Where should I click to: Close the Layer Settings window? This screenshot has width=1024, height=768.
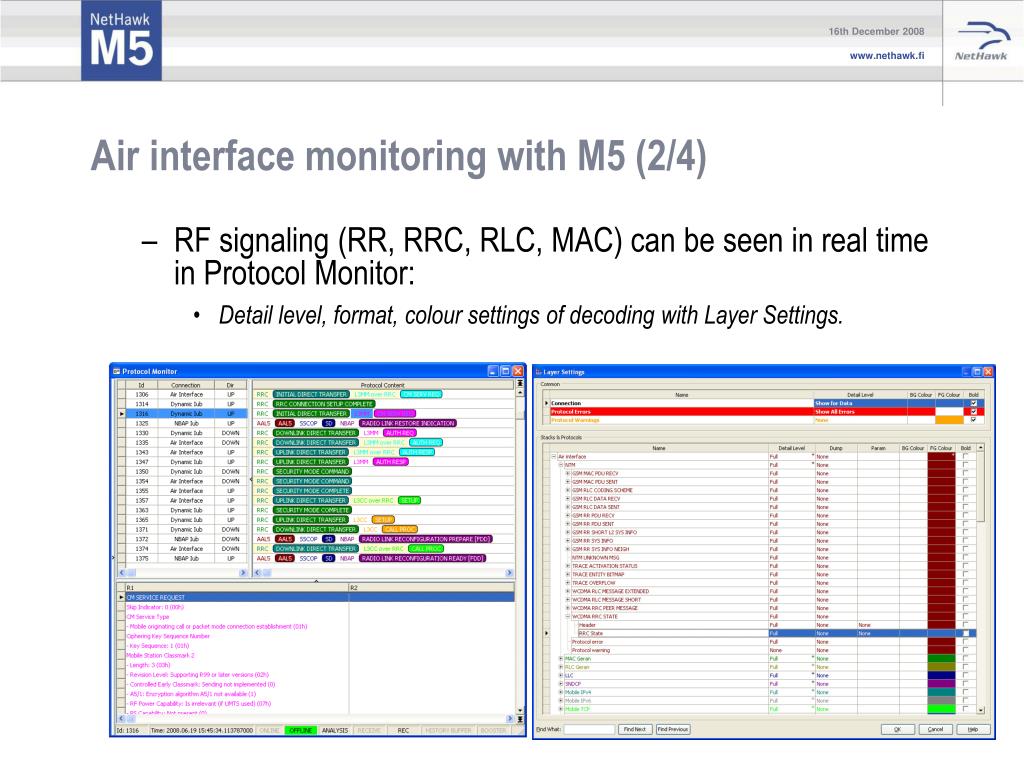tap(988, 372)
